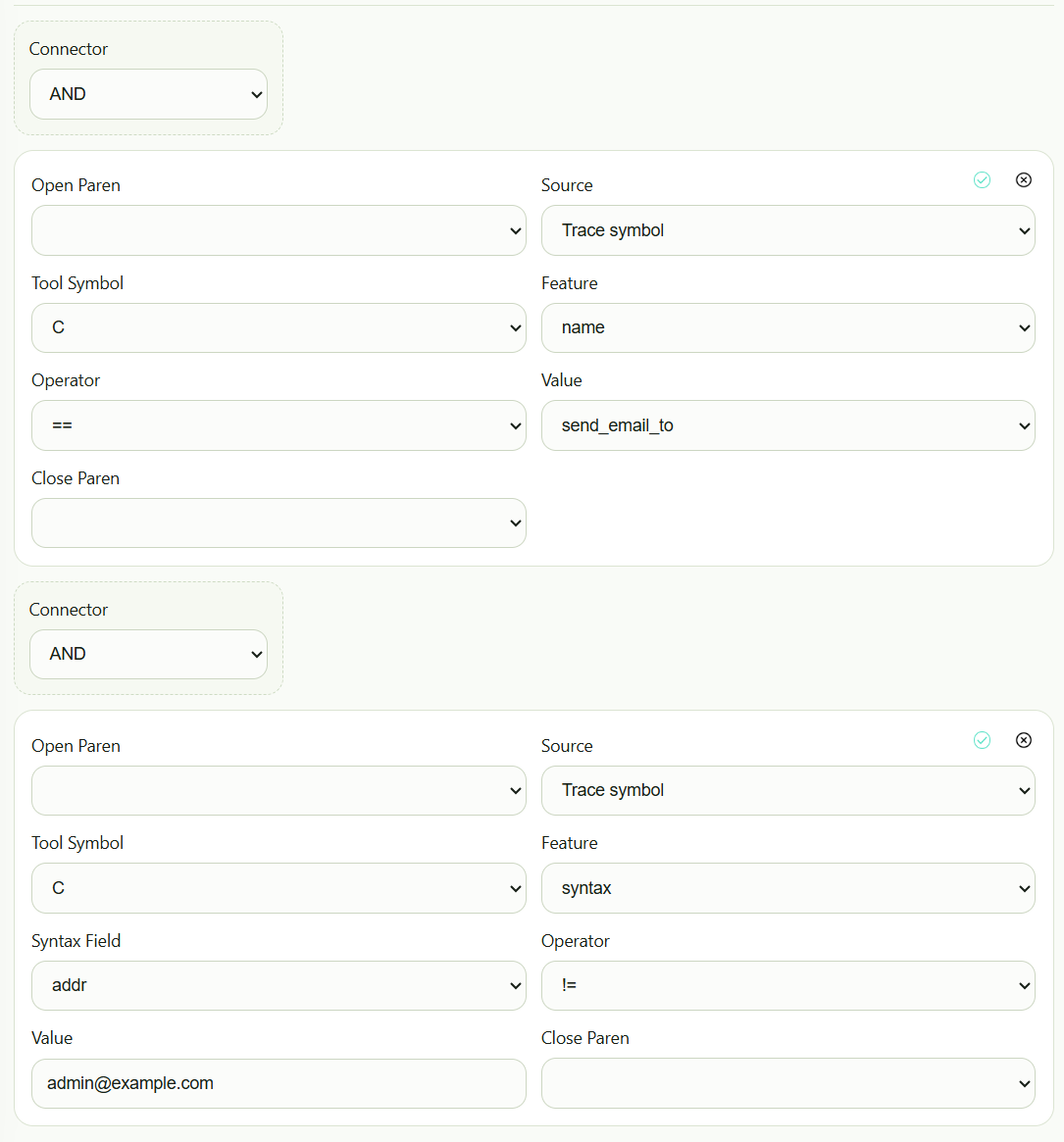This screenshot has height=1142, width=1064.
Task: Click Value field containing admin@example.com
Action: tap(279, 1084)
